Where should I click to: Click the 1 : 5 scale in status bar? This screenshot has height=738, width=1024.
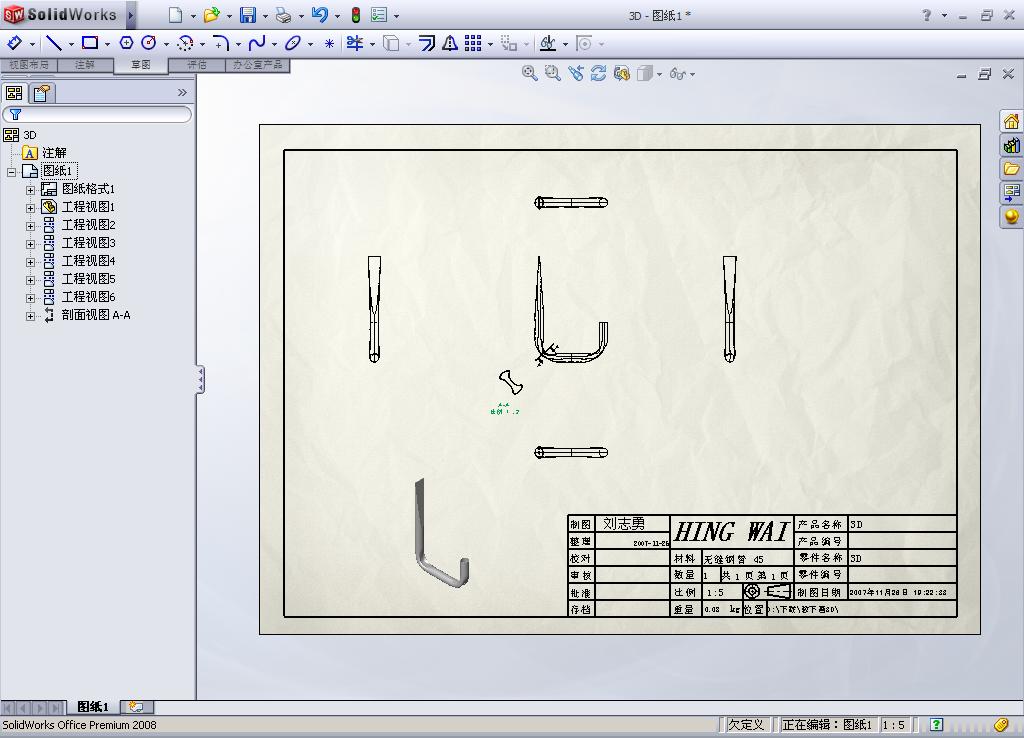pos(893,725)
